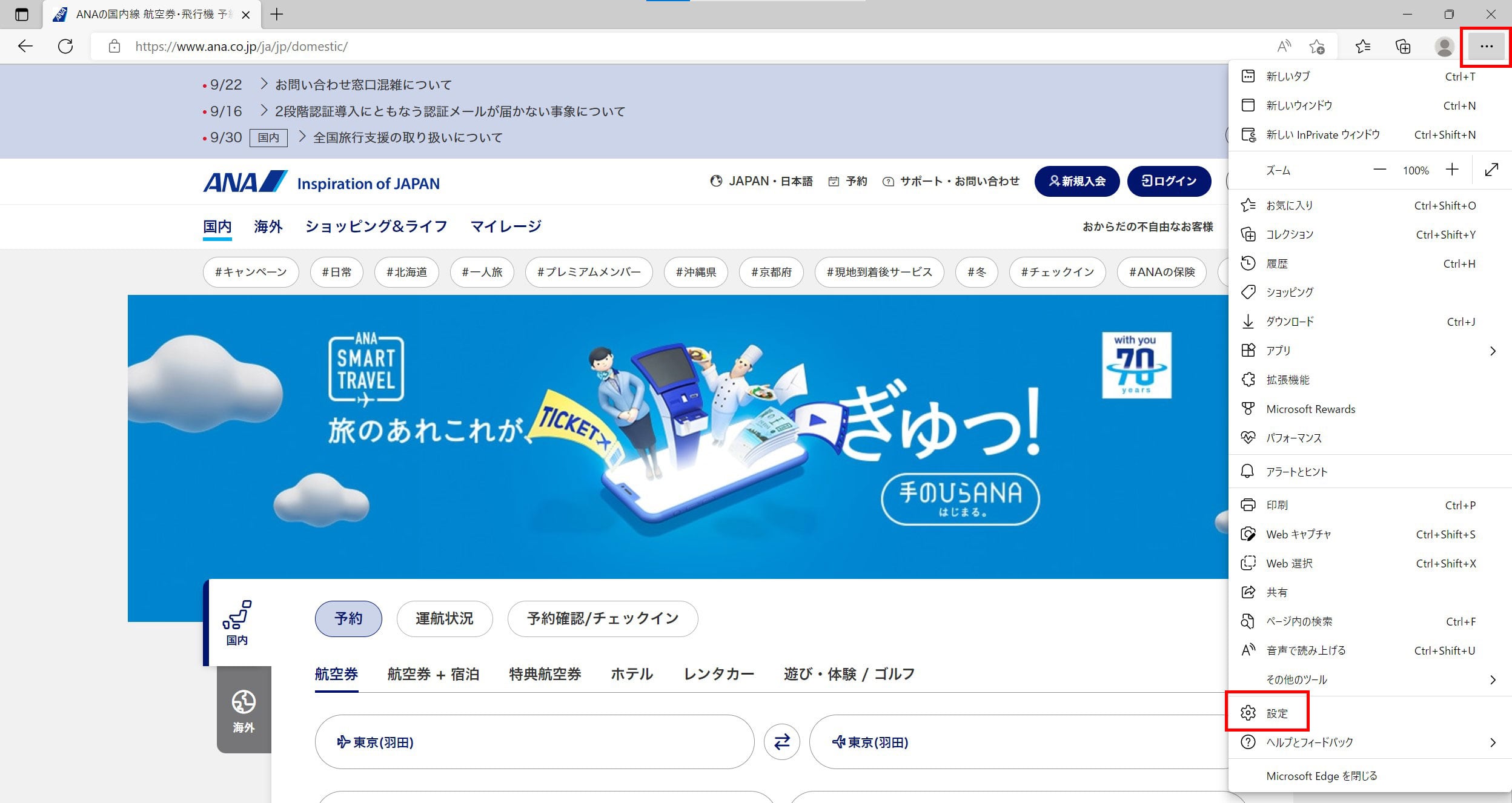Zoom in with the plus button
This screenshot has height=803, width=1512.
pyautogui.click(x=1452, y=170)
